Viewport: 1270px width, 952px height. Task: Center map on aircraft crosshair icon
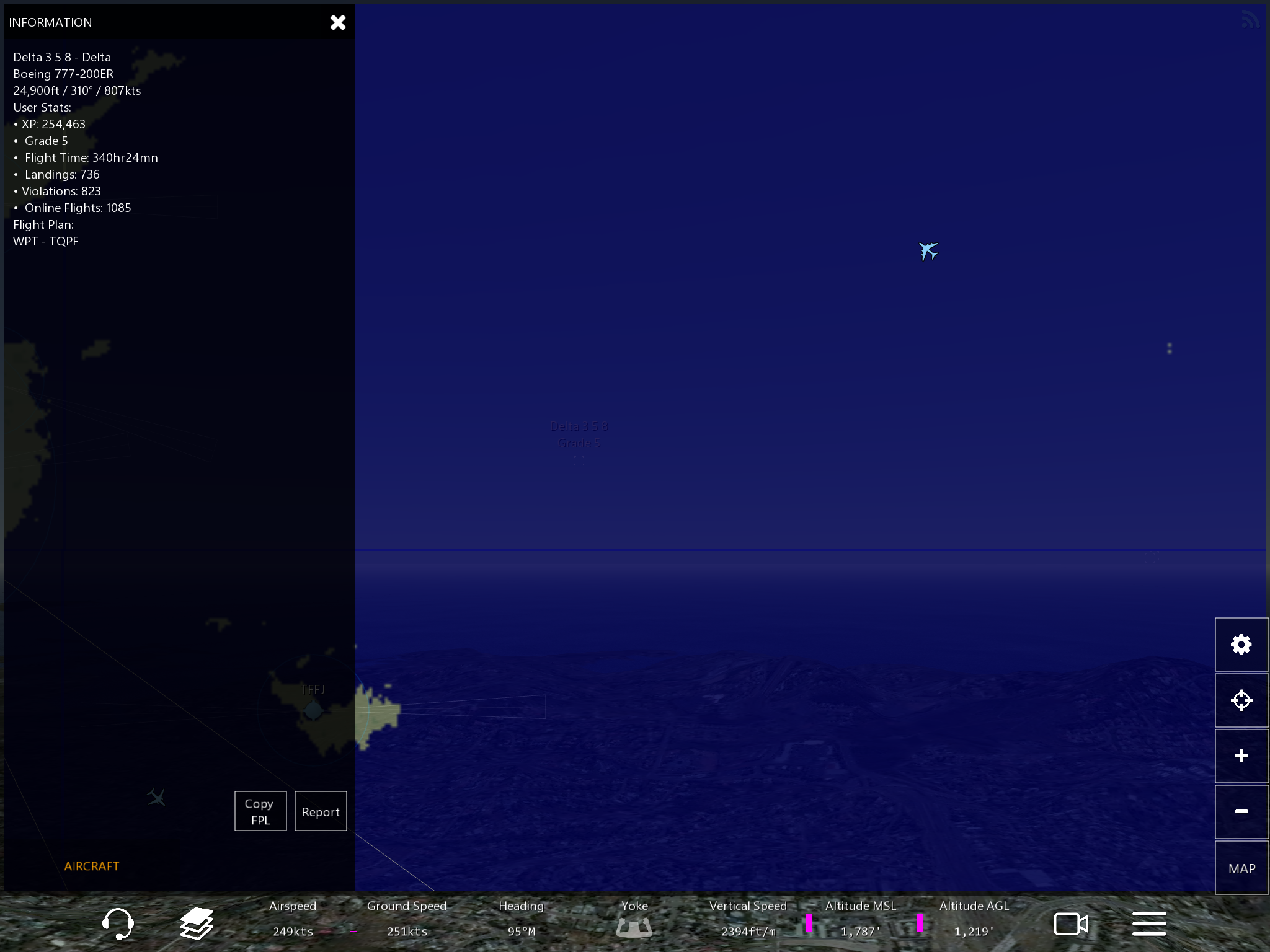[x=1241, y=700]
